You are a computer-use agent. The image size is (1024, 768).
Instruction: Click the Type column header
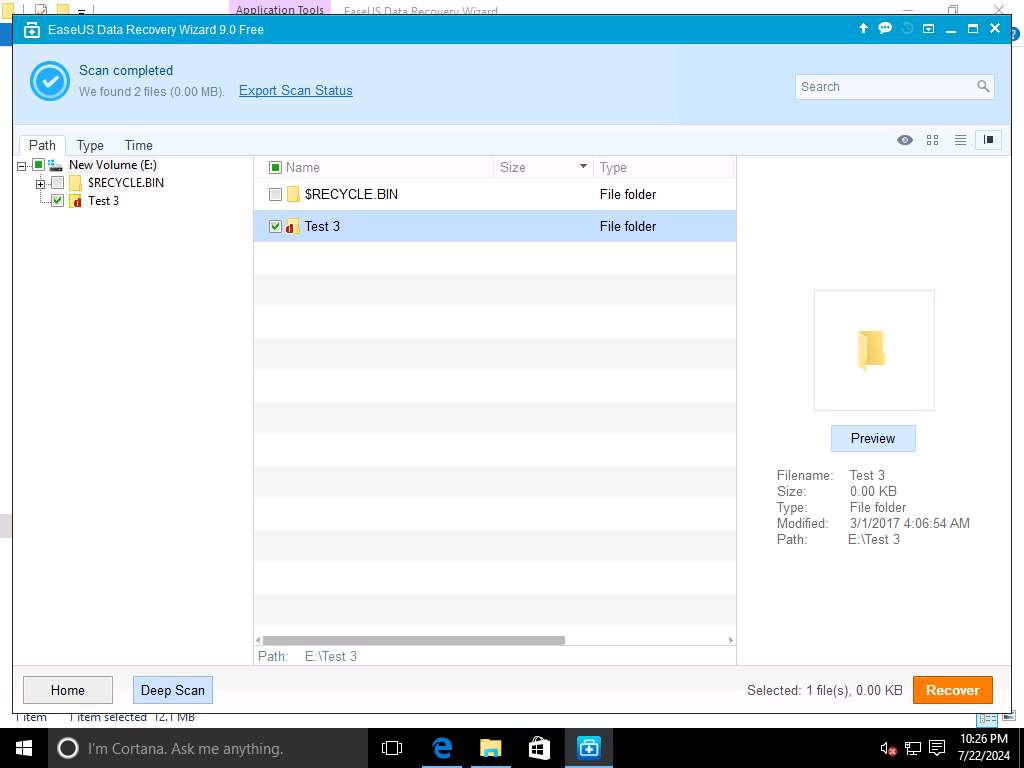(x=613, y=167)
